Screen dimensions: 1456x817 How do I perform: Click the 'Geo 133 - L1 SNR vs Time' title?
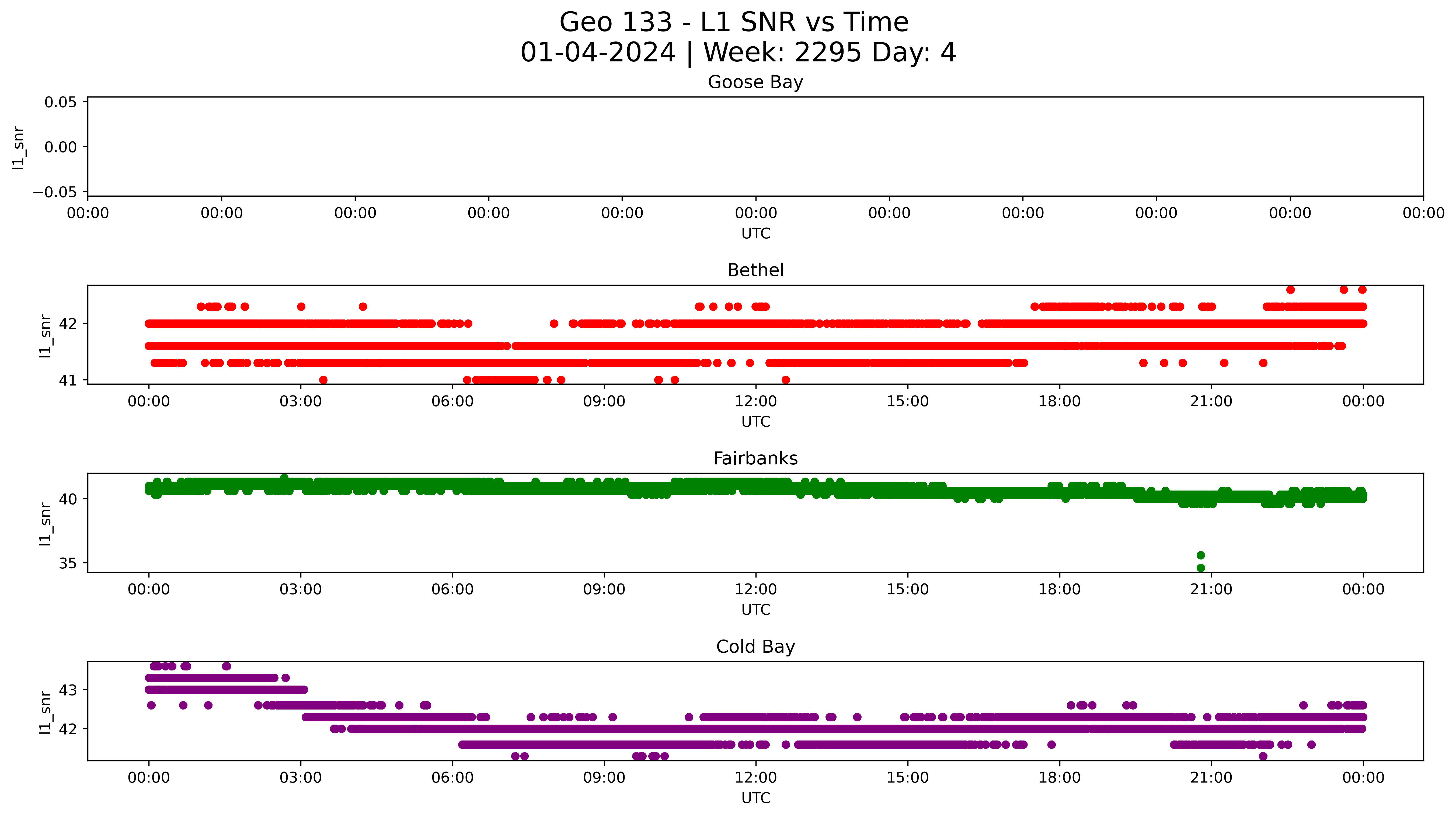(x=734, y=23)
